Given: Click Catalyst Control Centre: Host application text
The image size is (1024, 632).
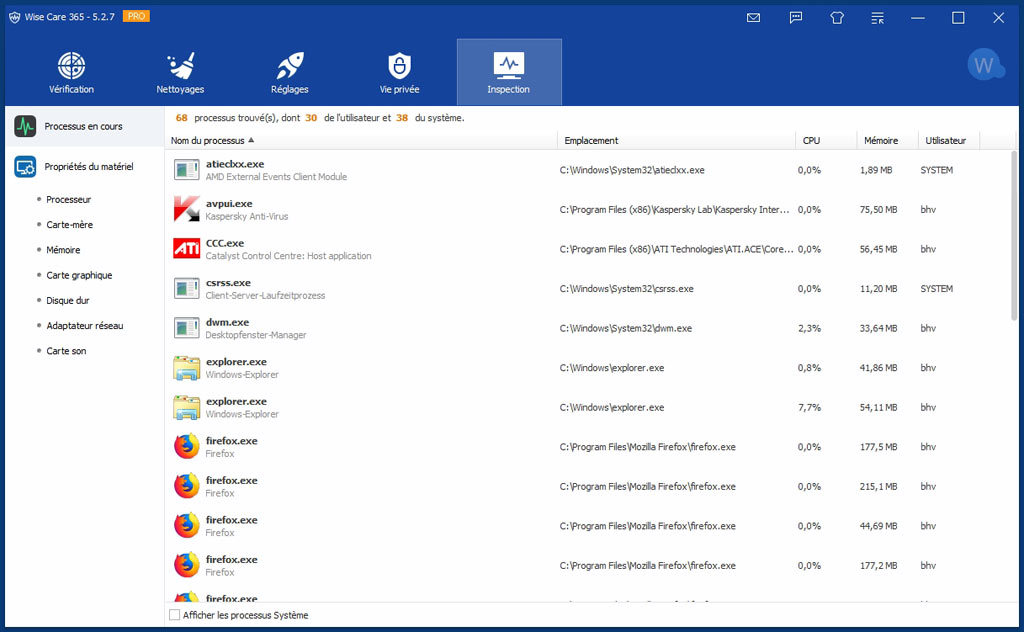Looking at the screenshot, I should pos(289,256).
